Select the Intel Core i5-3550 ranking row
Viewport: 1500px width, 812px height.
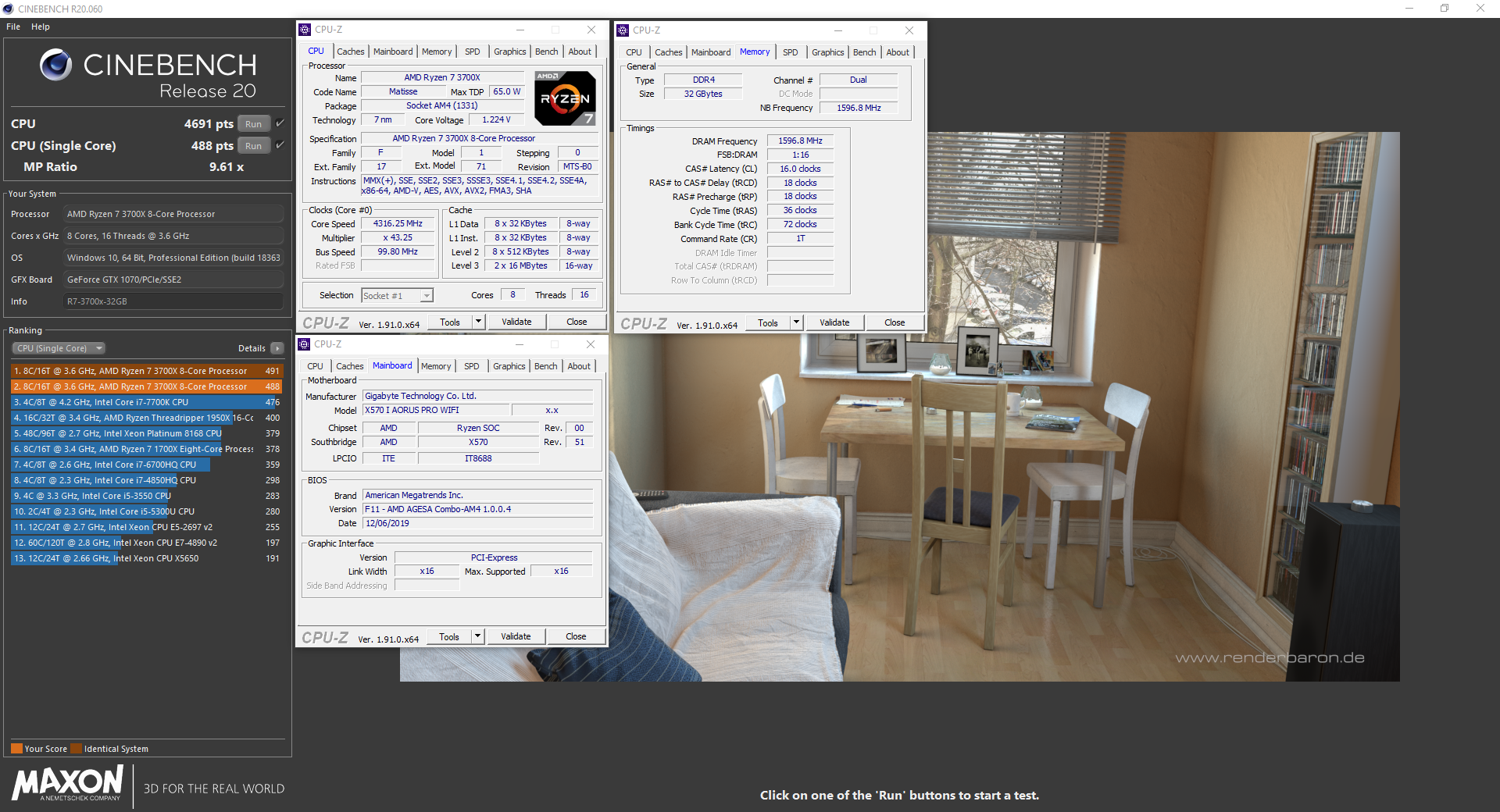(x=147, y=496)
